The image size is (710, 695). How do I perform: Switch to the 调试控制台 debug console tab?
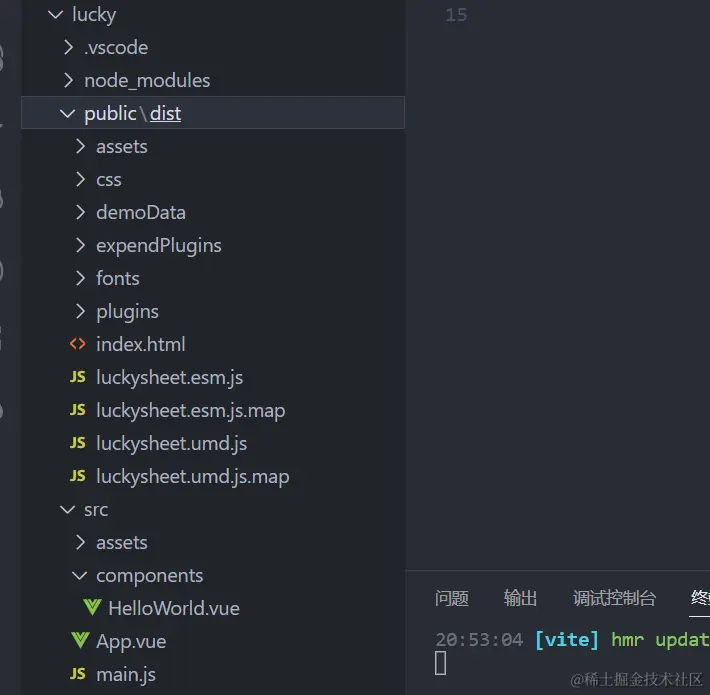click(614, 599)
